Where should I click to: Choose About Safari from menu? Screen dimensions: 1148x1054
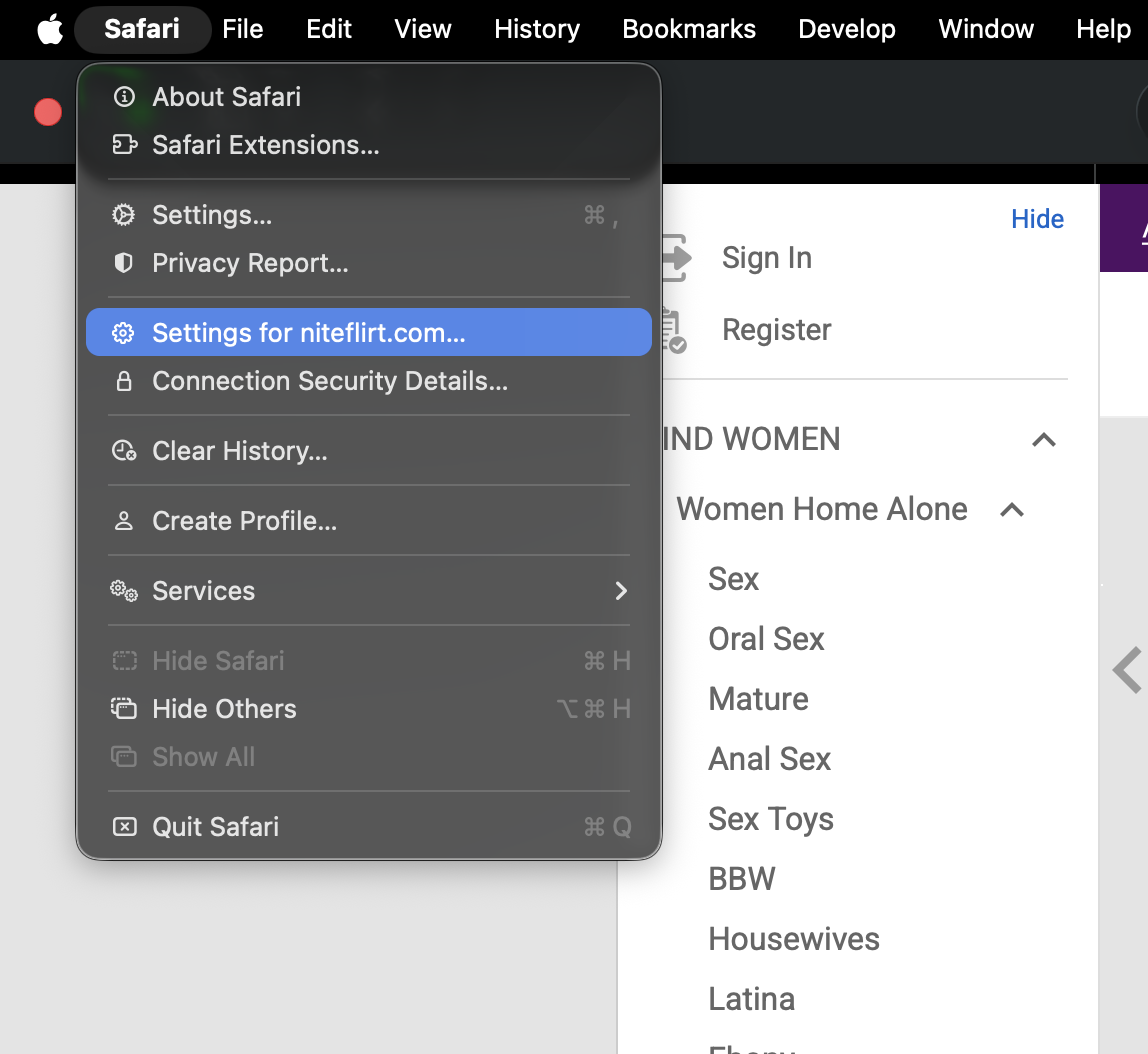pos(369,97)
